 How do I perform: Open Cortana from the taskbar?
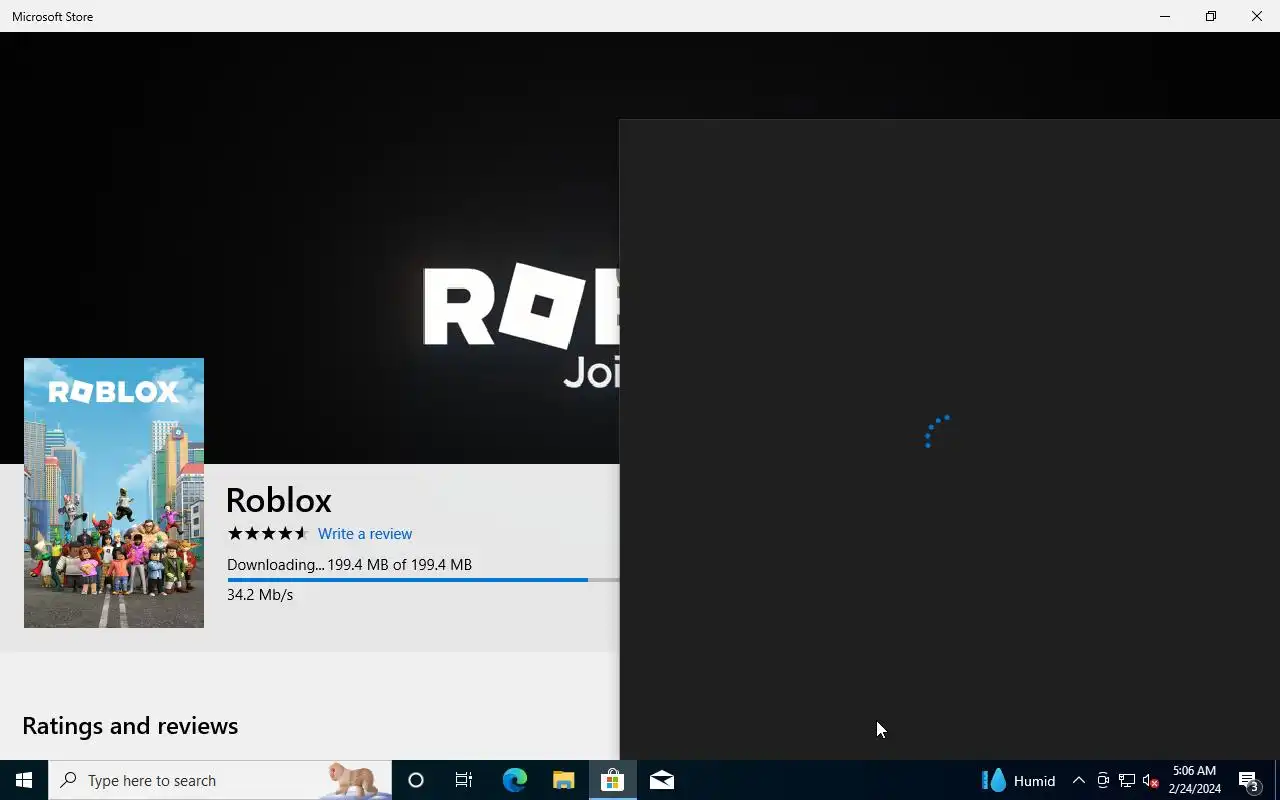pyautogui.click(x=416, y=780)
